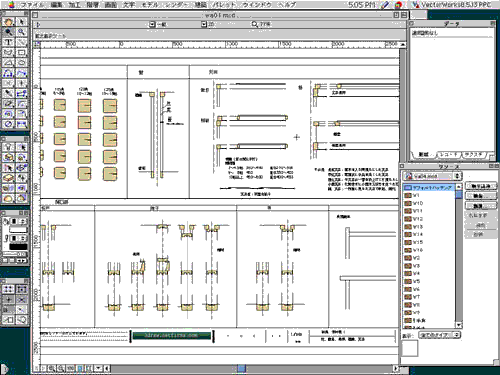
Task: Open the VectorWorks application menu
Action: 452,5
